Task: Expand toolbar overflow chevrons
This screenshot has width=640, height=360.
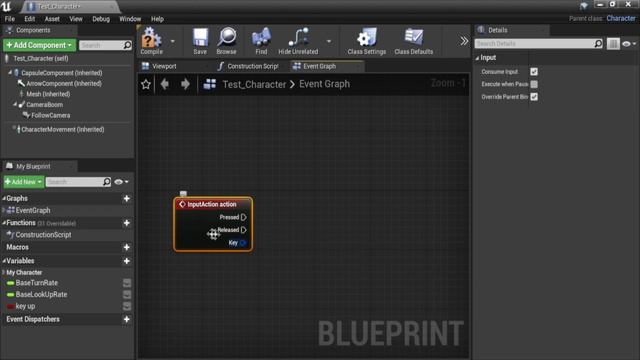Action: (464, 41)
